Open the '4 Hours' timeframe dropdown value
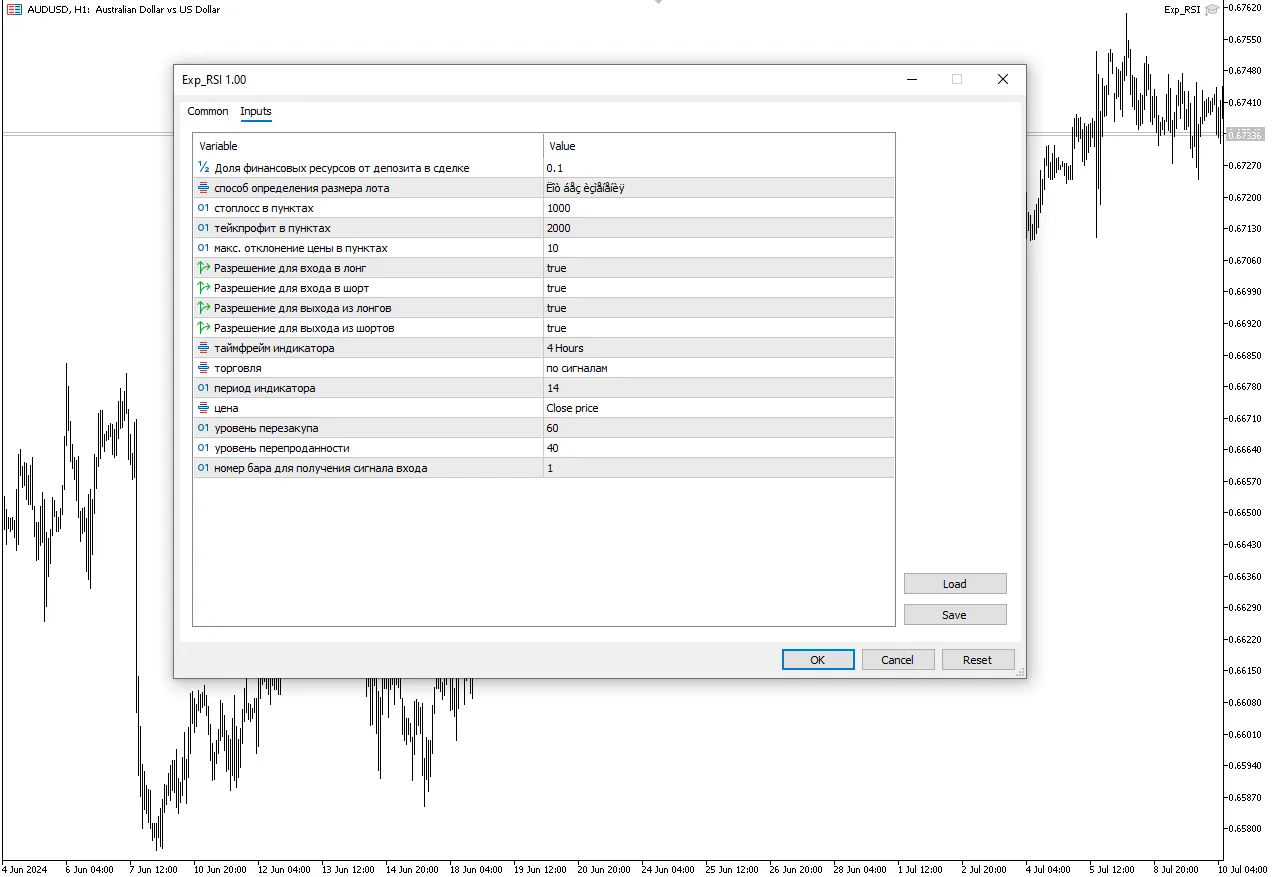 tap(565, 348)
